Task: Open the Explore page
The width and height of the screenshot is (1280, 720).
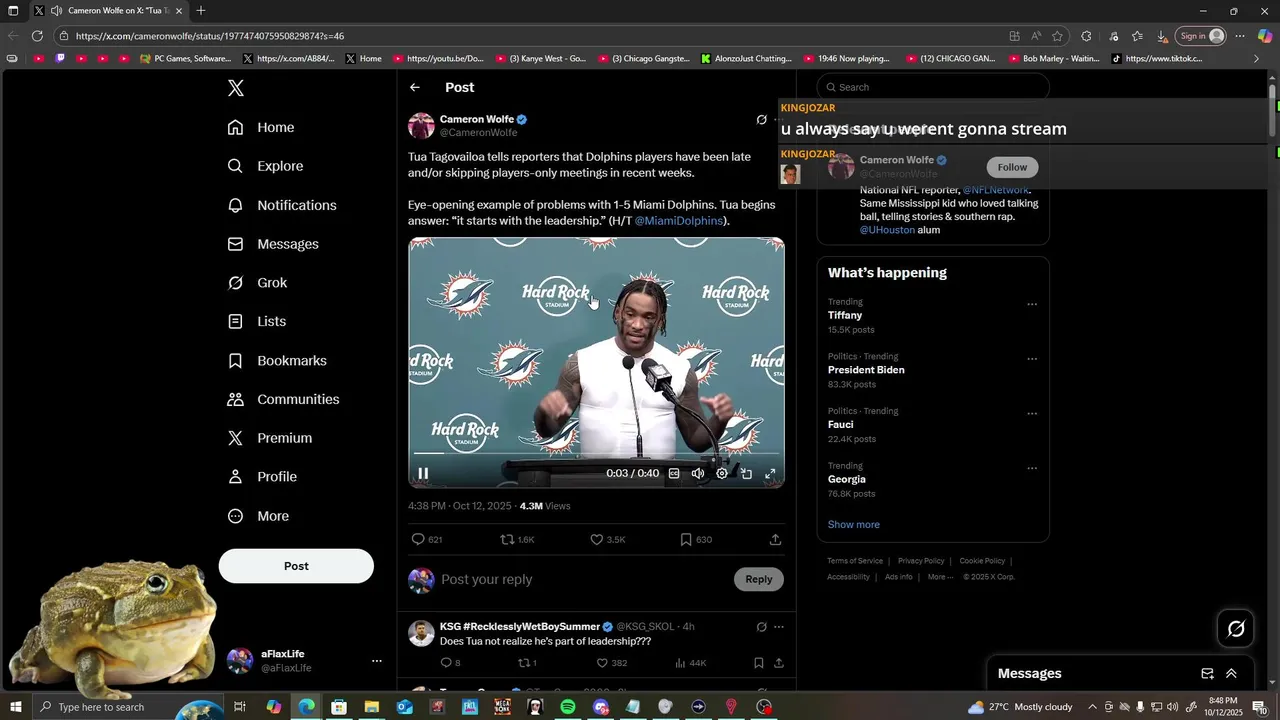Action: [x=265, y=166]
